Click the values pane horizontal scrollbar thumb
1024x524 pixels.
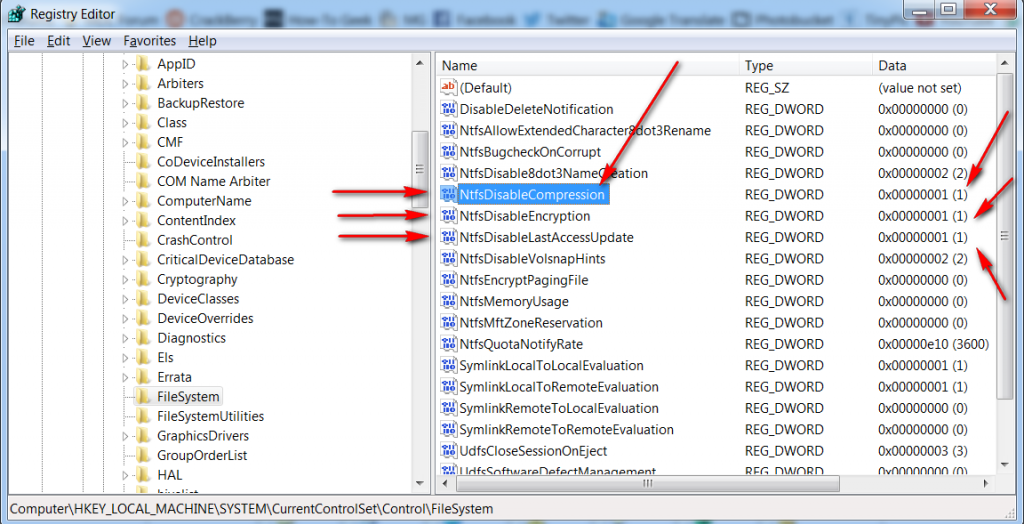(x=647, y=484)
